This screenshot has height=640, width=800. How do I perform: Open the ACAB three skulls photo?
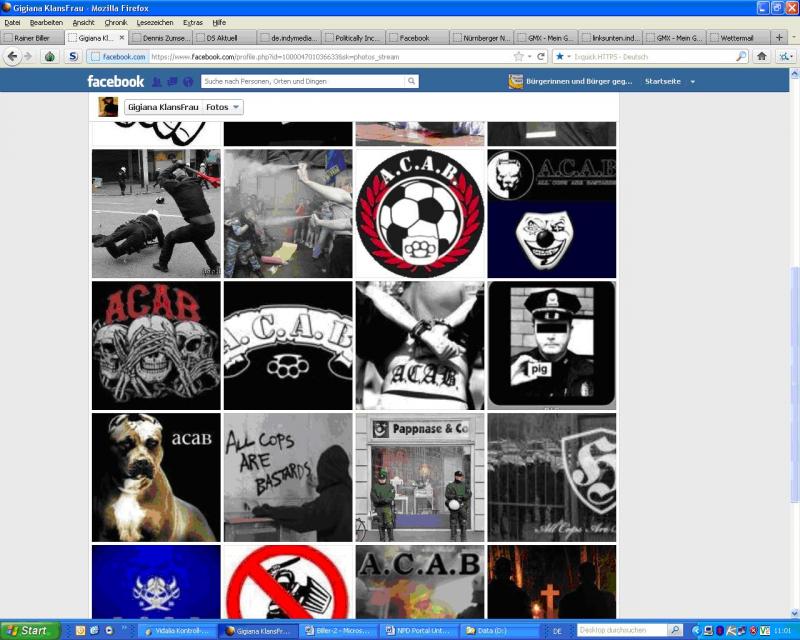[x=156, y=346]
